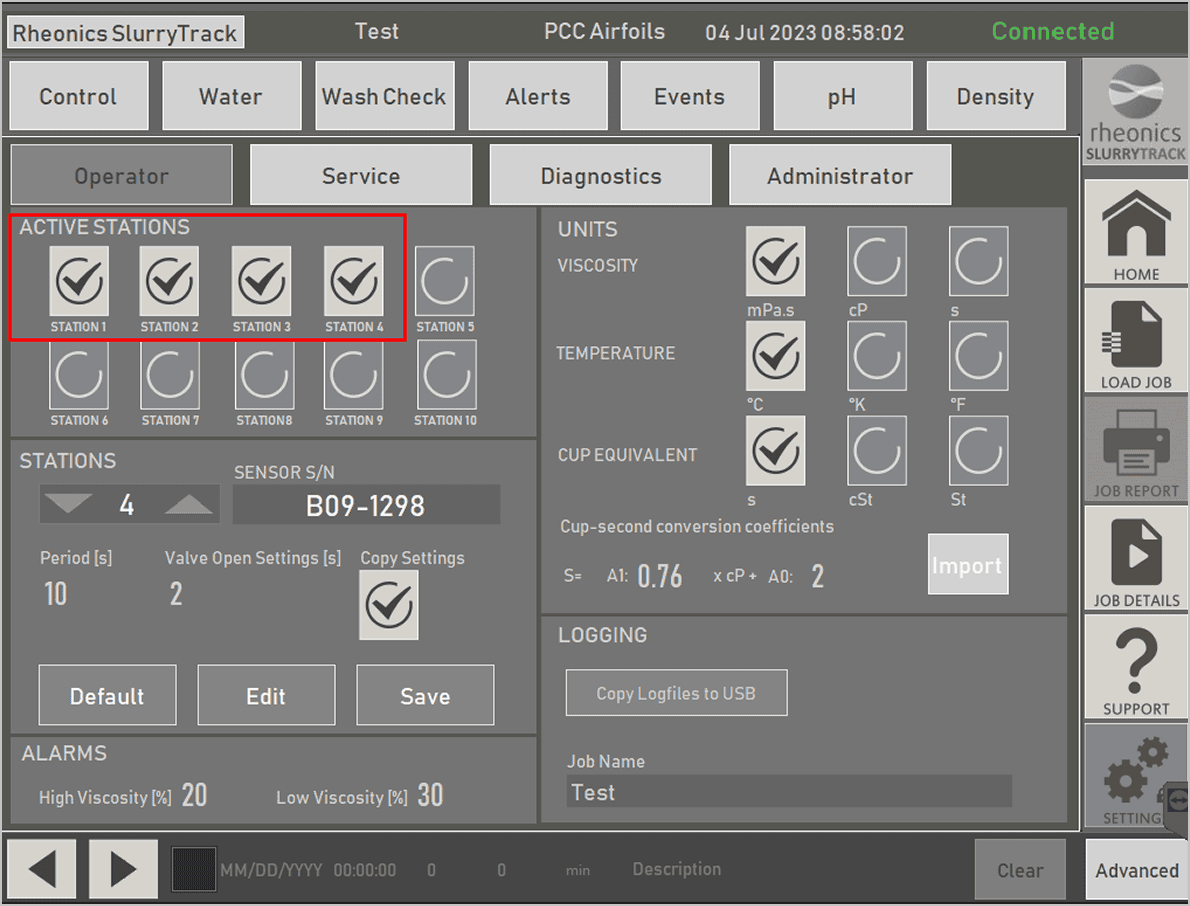This screenshot has height=906, width=1190.
Task: Increase station number with up arrow
Action: click(189, 506)
